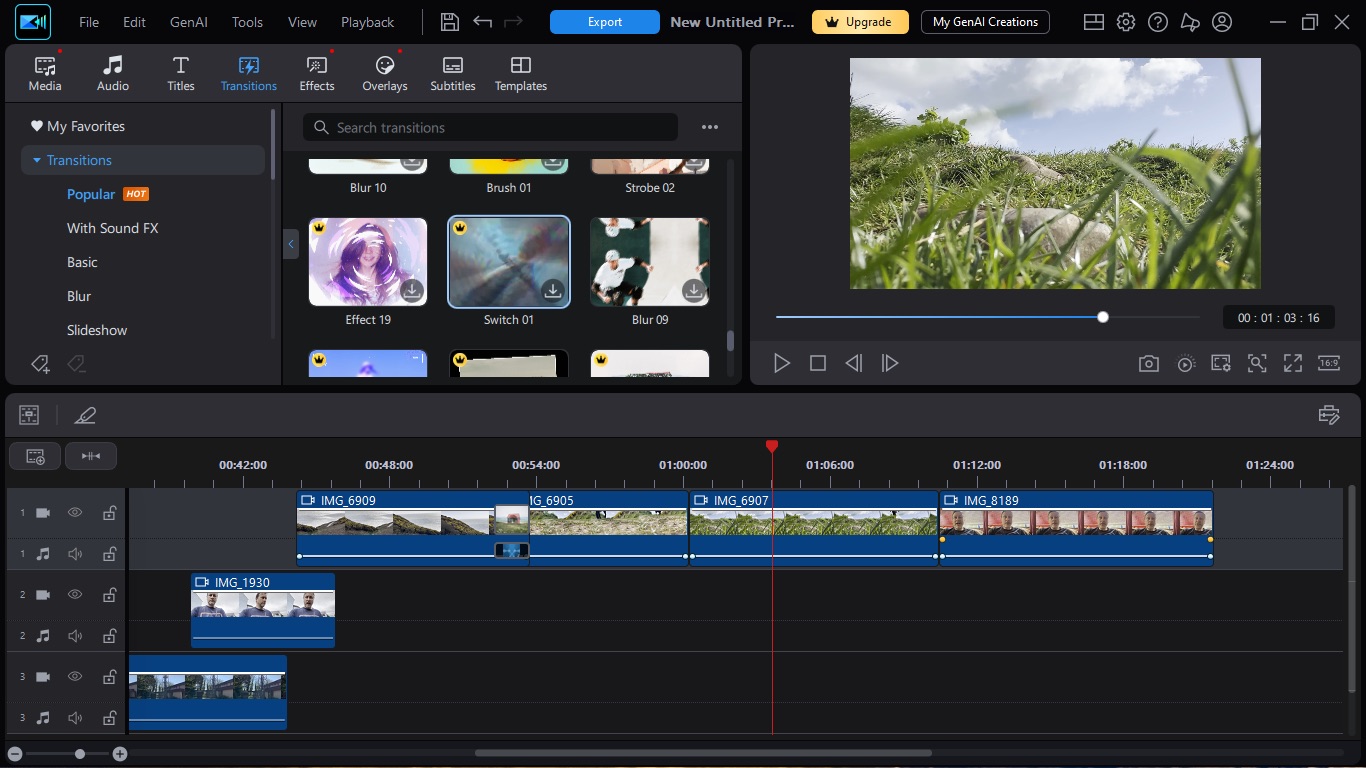Open My GenAI Creations
The width and height of the screenshot is (1366, 768).
pos(985,22)
